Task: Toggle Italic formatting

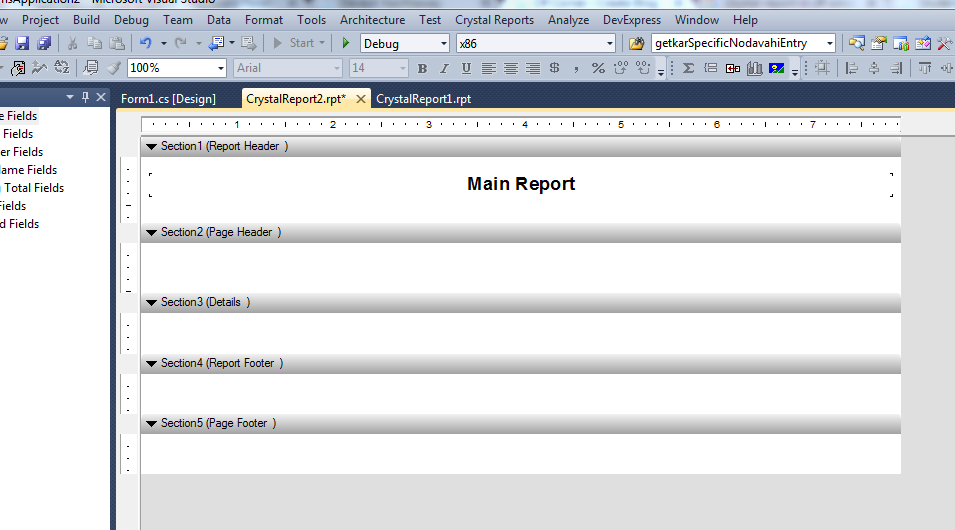Action: click(x=444, y=68)
